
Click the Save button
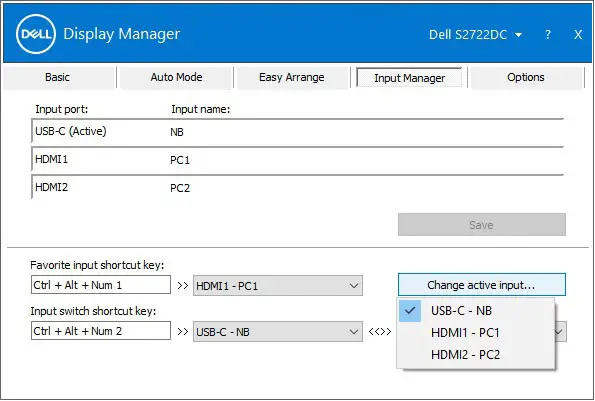(482, 225)
